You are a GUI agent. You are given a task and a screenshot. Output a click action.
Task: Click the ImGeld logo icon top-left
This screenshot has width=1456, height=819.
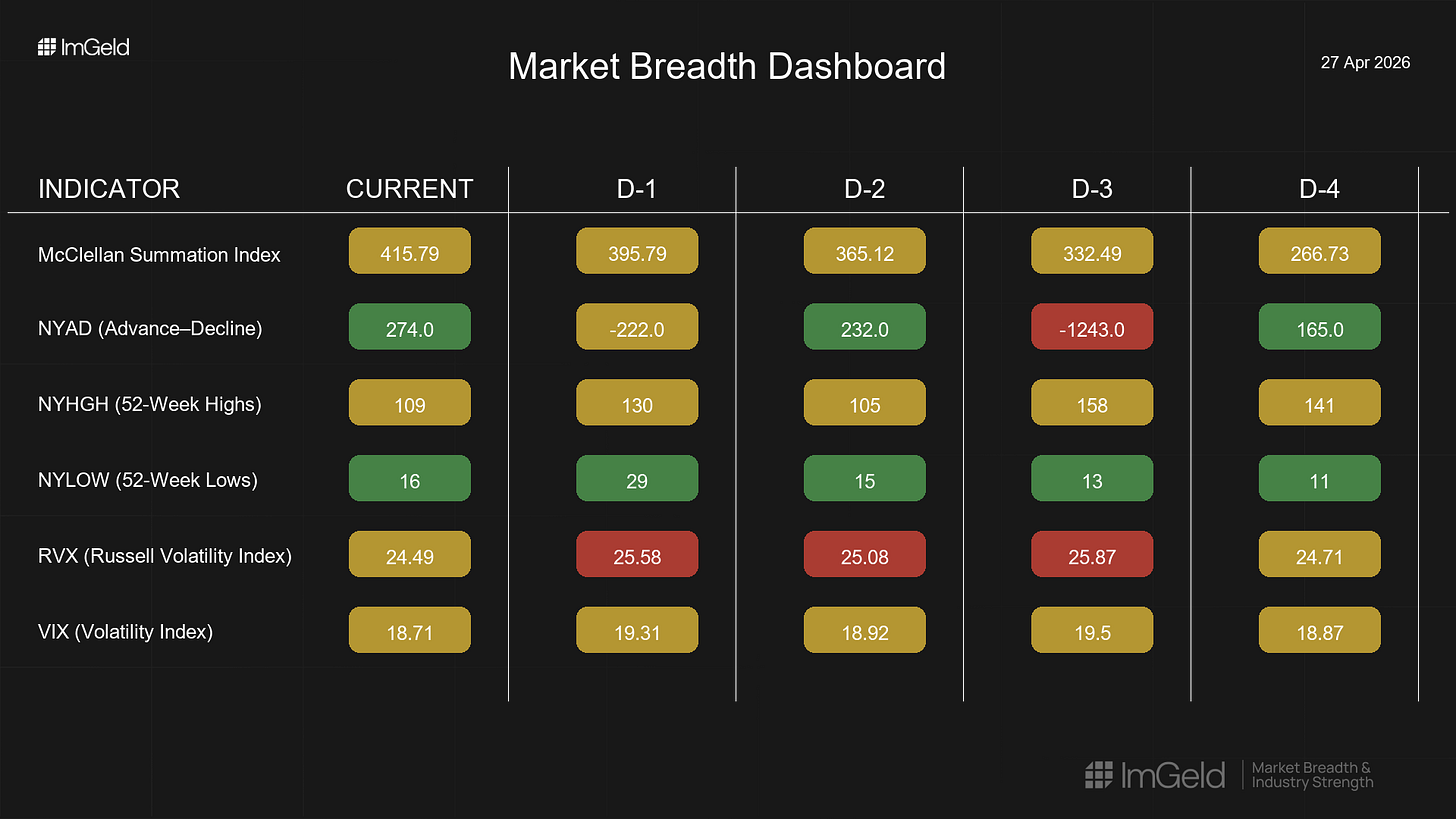pos(46,47)
